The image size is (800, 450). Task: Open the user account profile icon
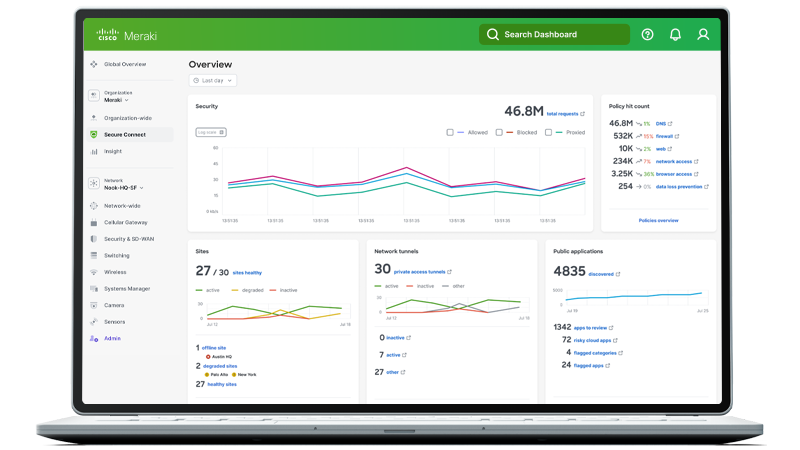coord(703,34)
